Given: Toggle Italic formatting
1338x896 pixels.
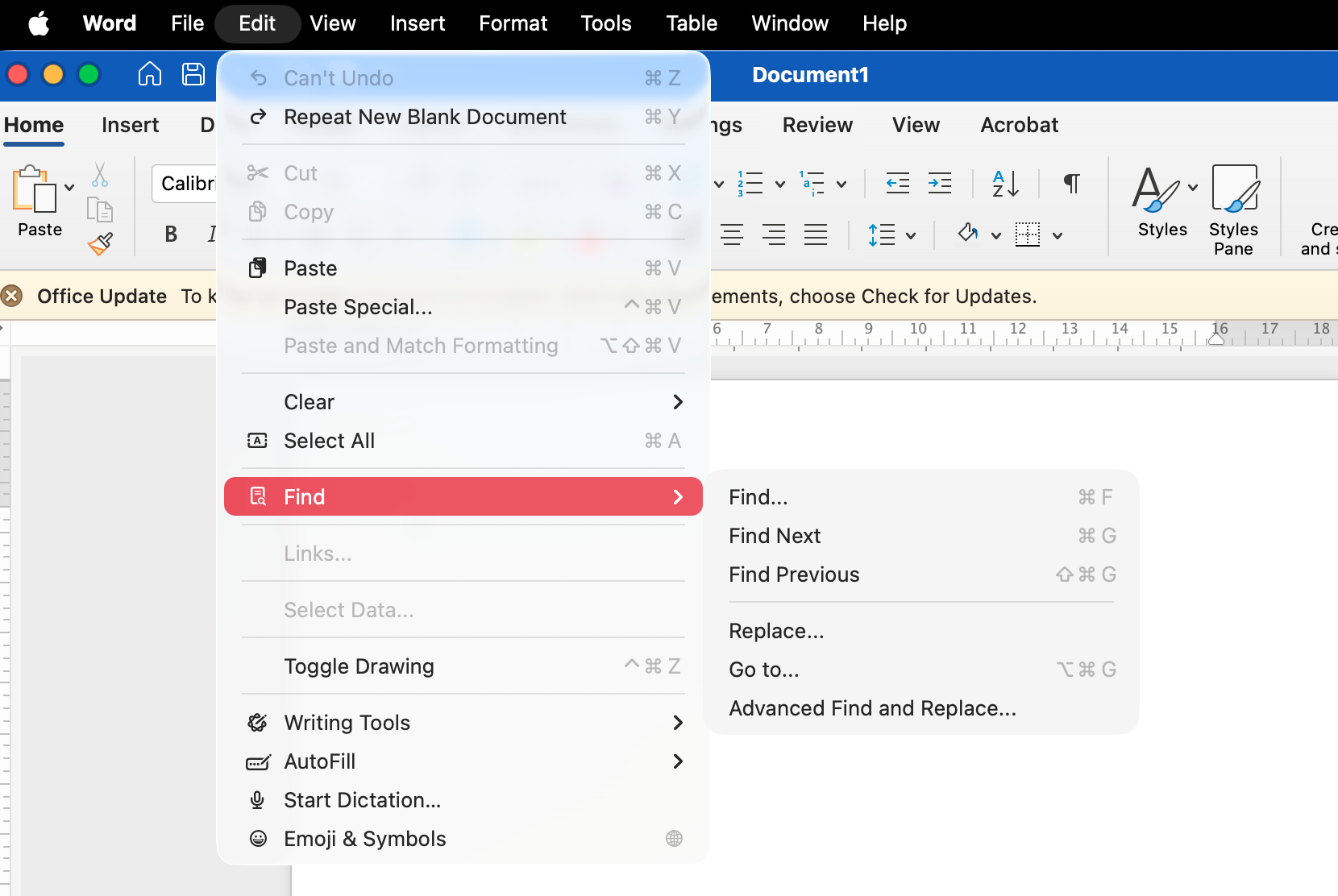Looking at the screenshot, I should pos(213,234).
